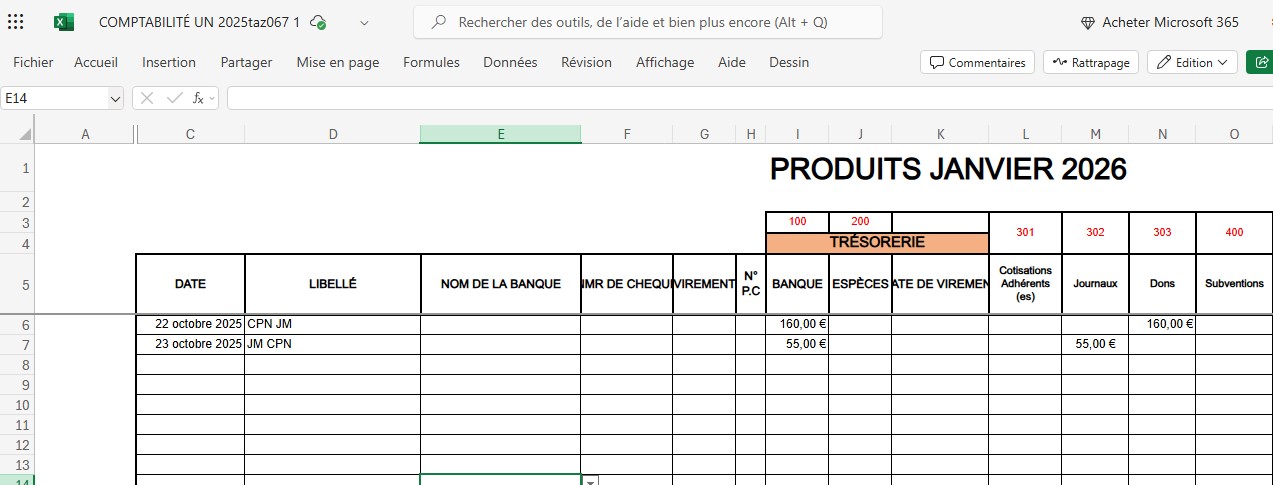The height and width of the screenshot is (485, 1273).
Task: Open the Edition mode dropdown
Action: pyautogui.click(x=1192, y=62)
